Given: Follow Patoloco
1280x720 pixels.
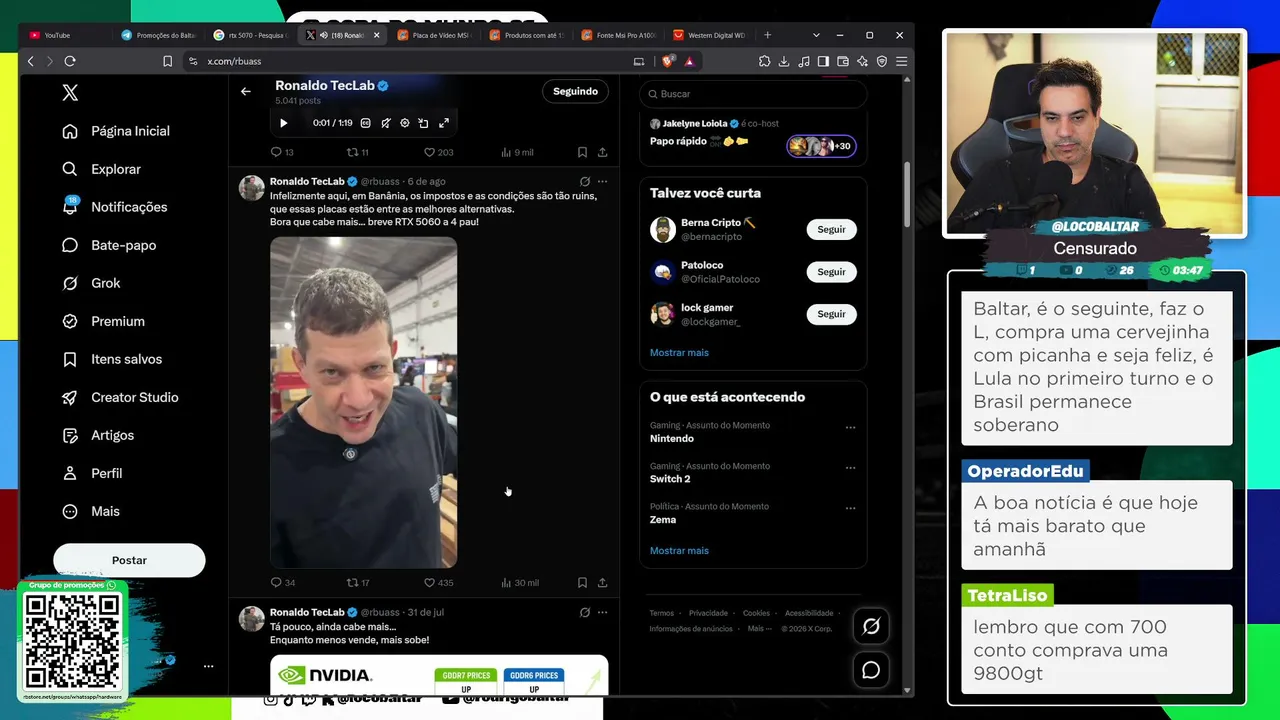Looking at the screenshot, I should pyautogui.click(x=831, y=272).
